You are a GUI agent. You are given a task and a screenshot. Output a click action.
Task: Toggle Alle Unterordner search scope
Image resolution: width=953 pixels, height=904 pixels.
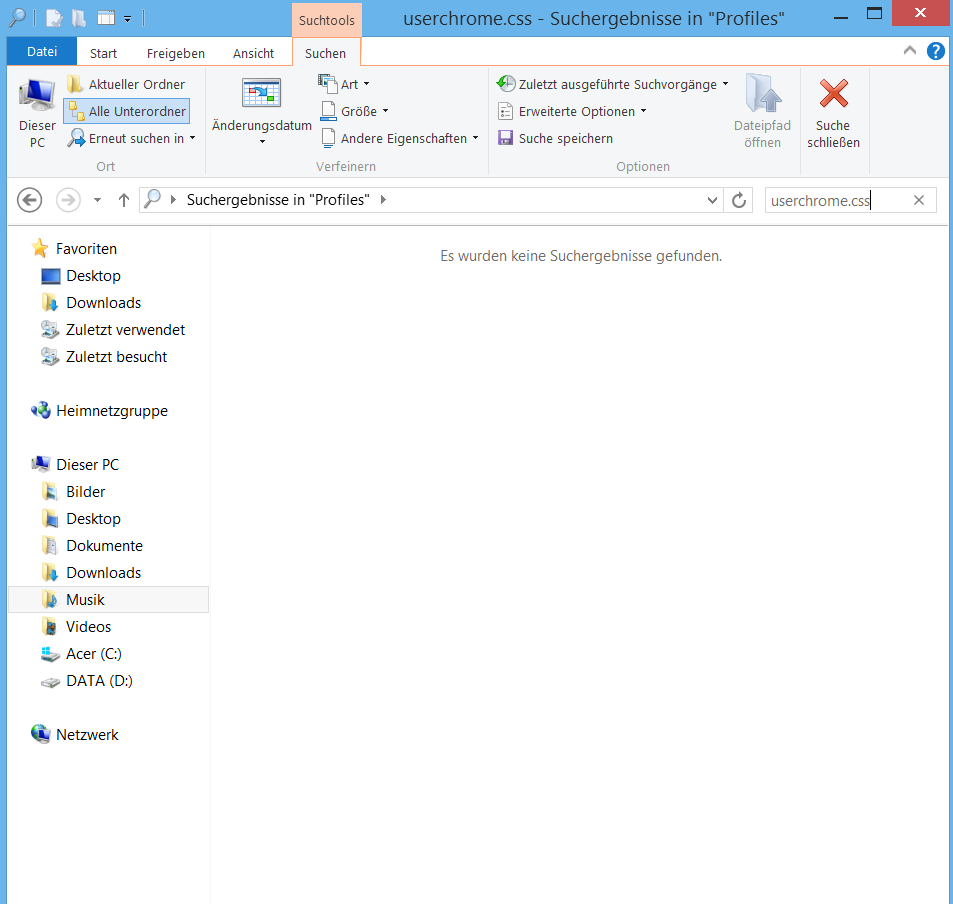pos(126,111)
